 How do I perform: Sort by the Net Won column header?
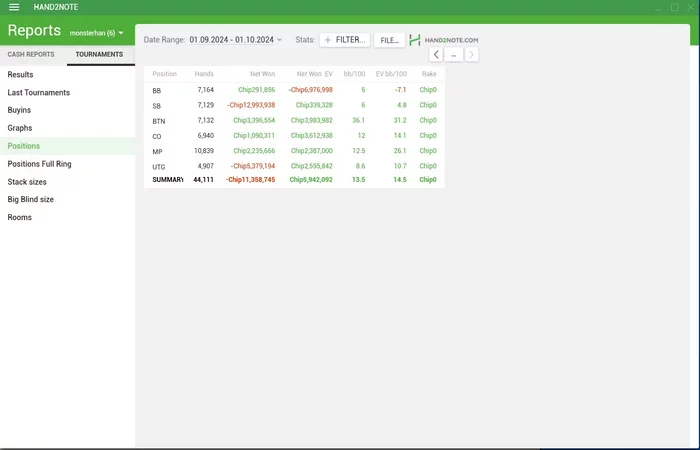pos(262,74)
